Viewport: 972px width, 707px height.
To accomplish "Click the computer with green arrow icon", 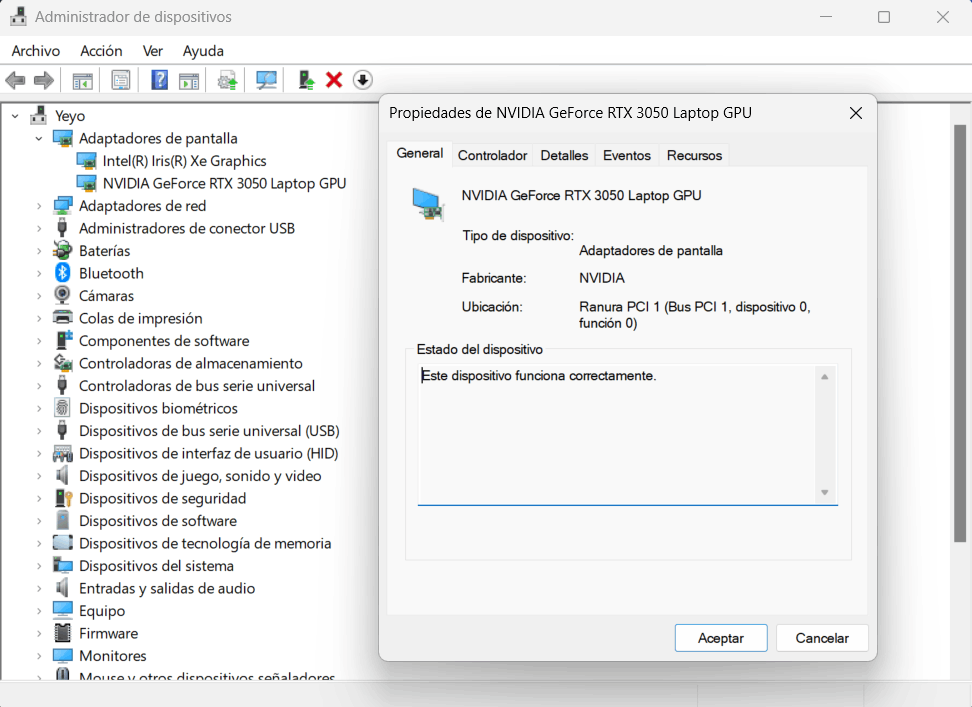I will click(306, 80).
